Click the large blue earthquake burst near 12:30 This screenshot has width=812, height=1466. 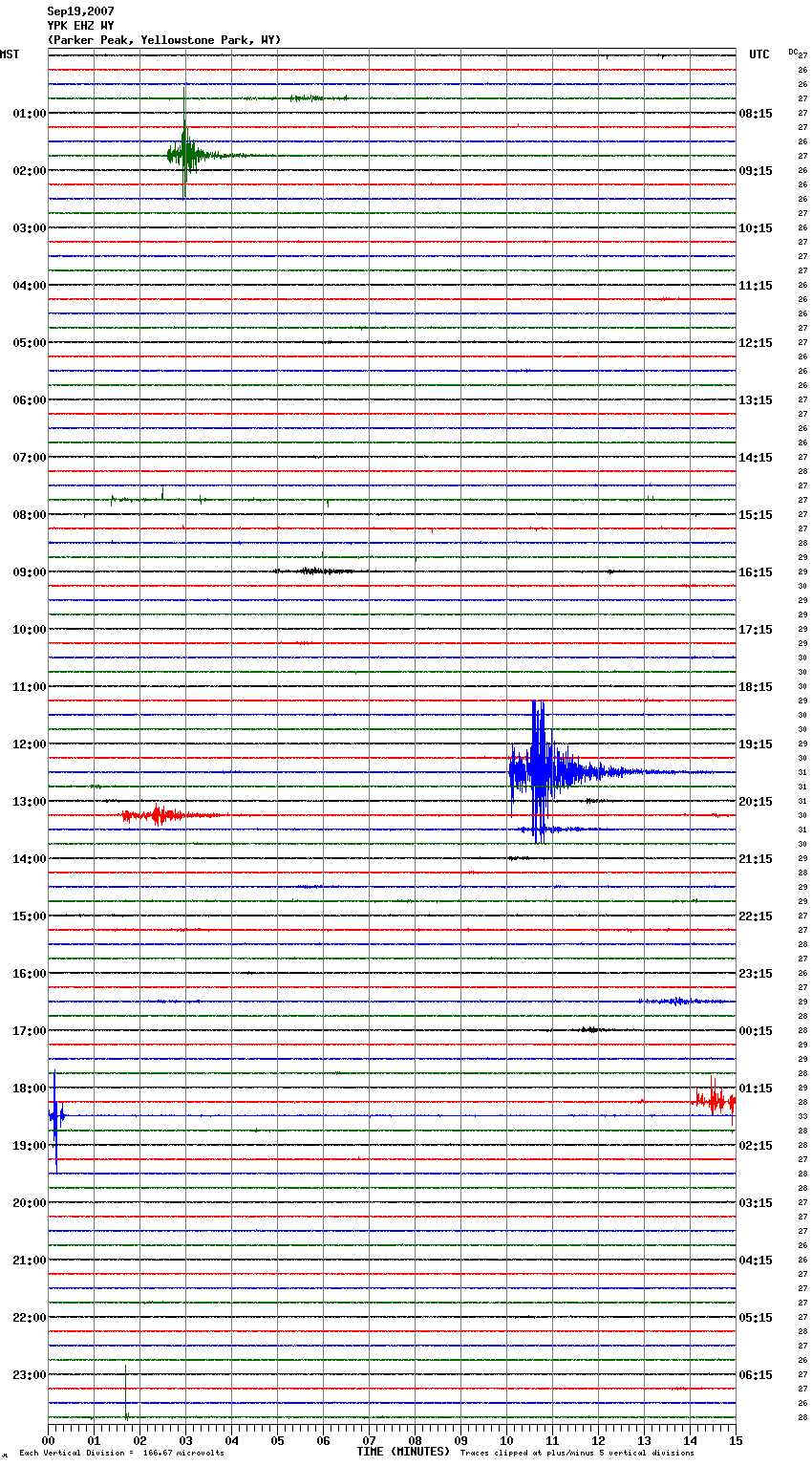pos(542,771)
